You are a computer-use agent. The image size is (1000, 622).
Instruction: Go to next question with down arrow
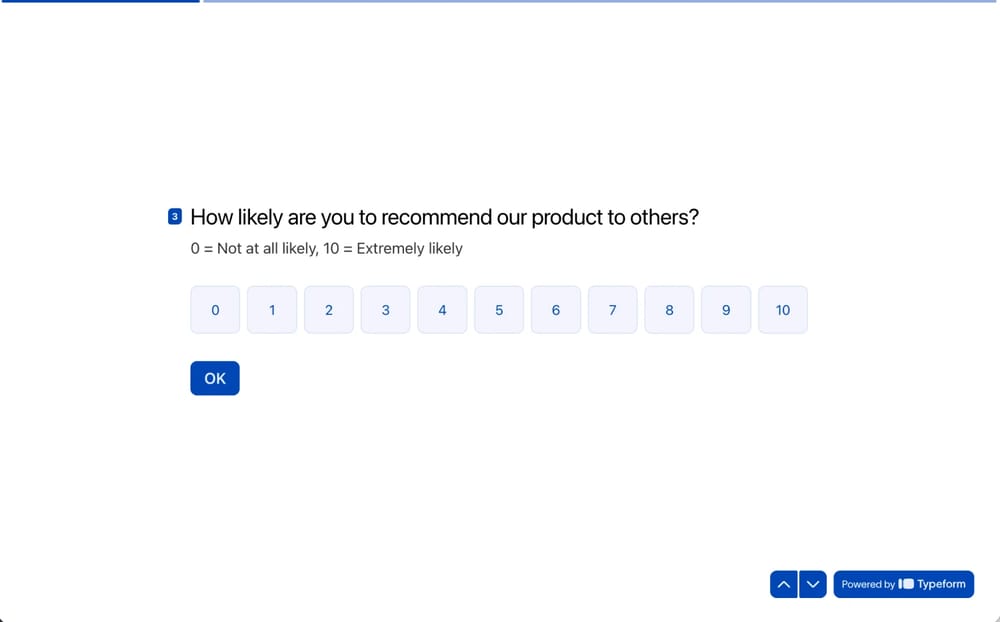pyautogui.click(x=813, y=584)
